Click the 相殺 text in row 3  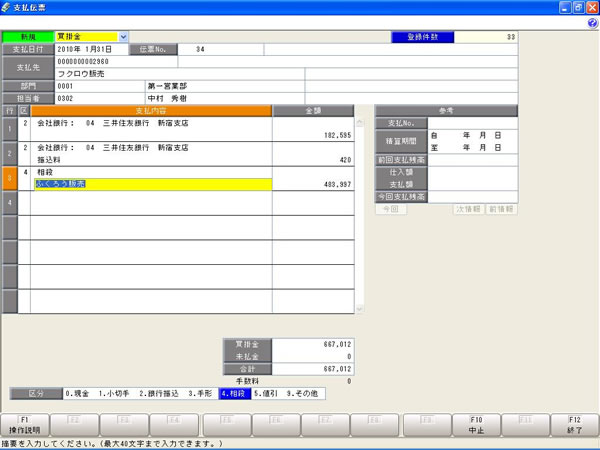point(45,172)
